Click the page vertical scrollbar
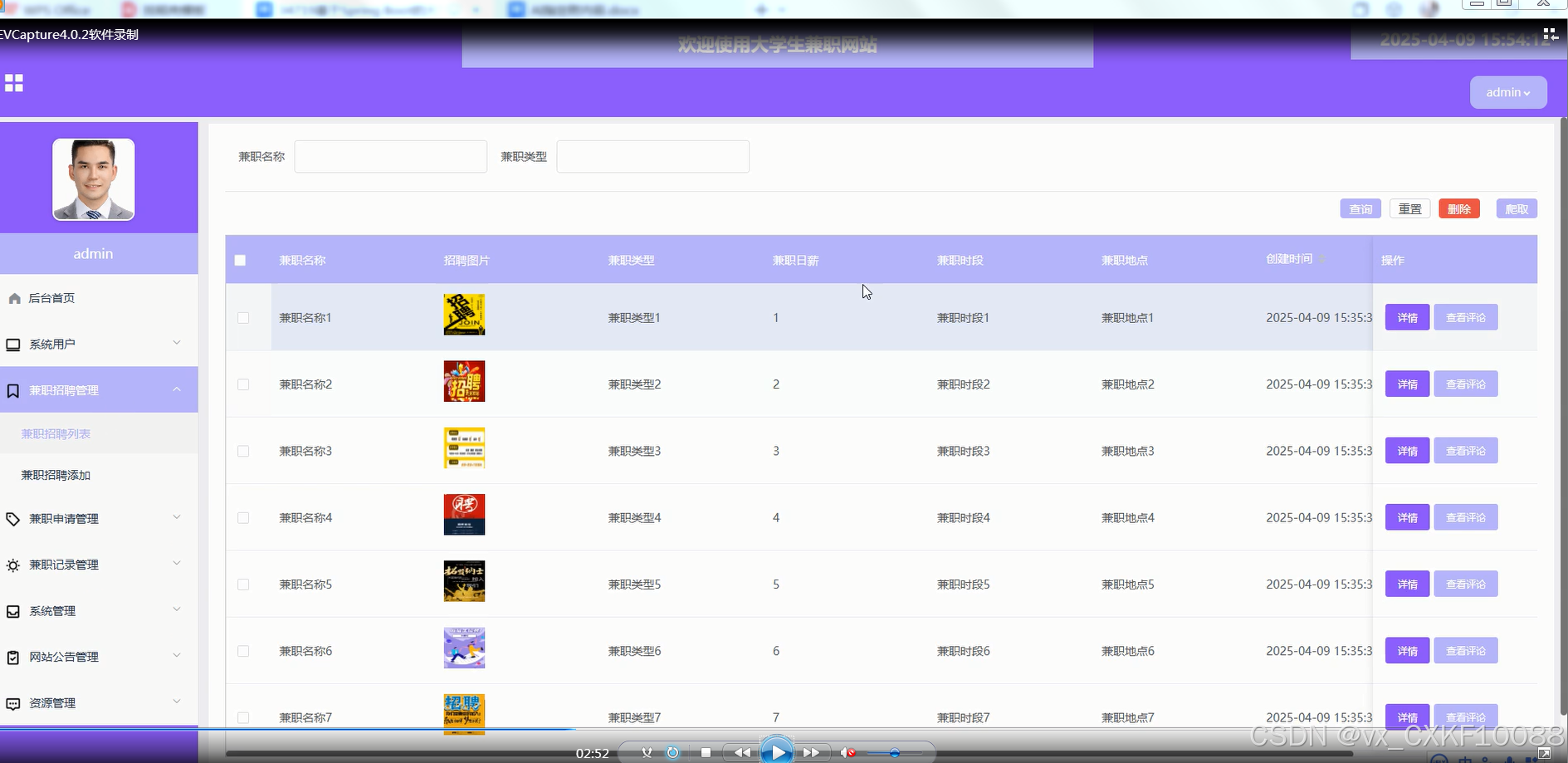Viewport: 1568px width, 763px height. [1563, 415]
